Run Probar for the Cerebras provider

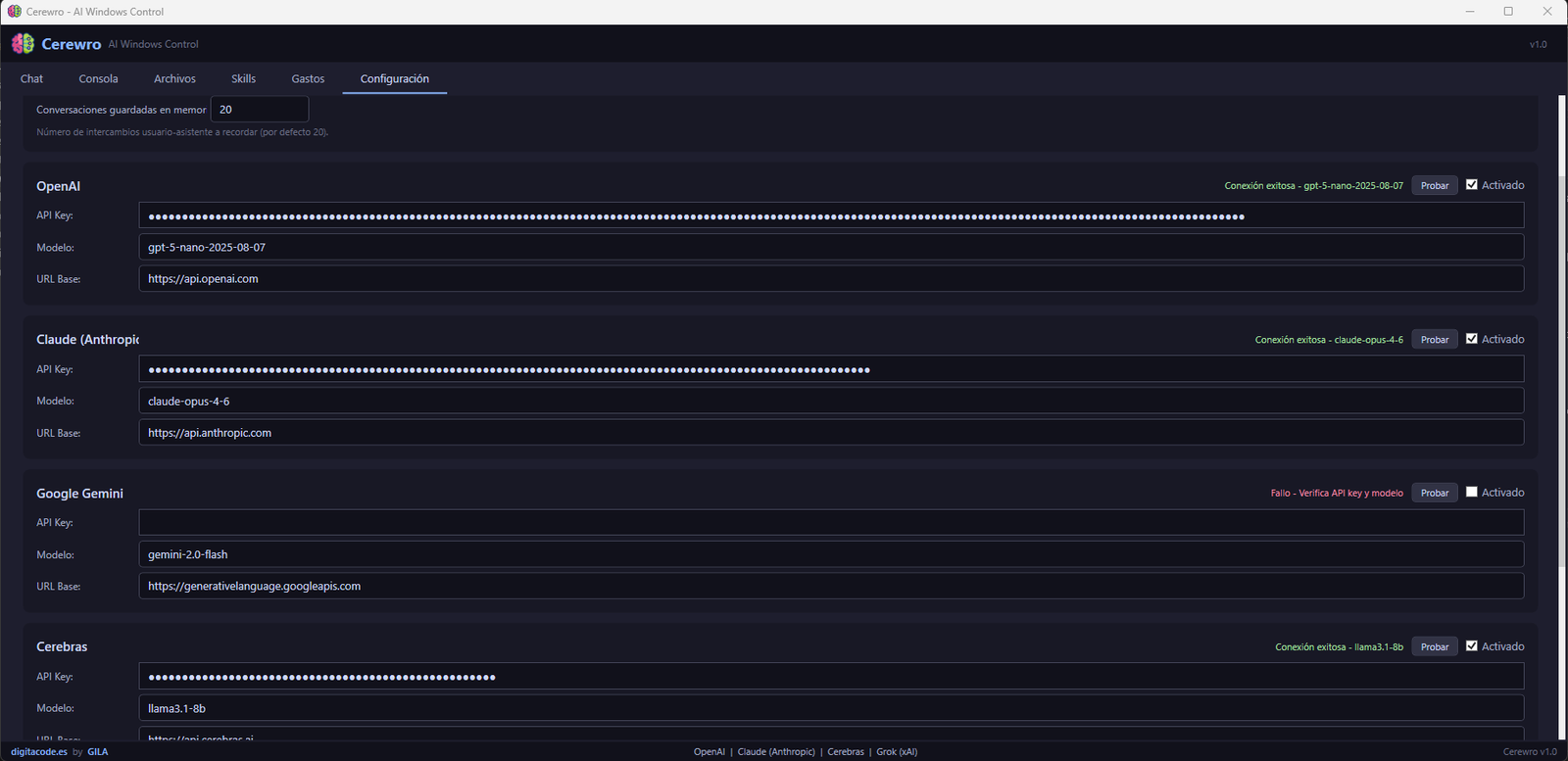click(x=1434, y=647)
